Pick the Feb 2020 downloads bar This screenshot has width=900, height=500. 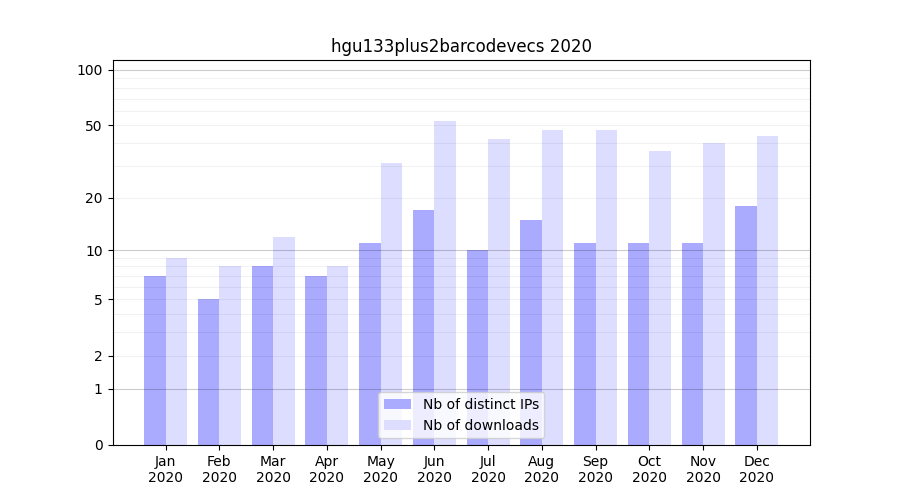tap(230, 355)
